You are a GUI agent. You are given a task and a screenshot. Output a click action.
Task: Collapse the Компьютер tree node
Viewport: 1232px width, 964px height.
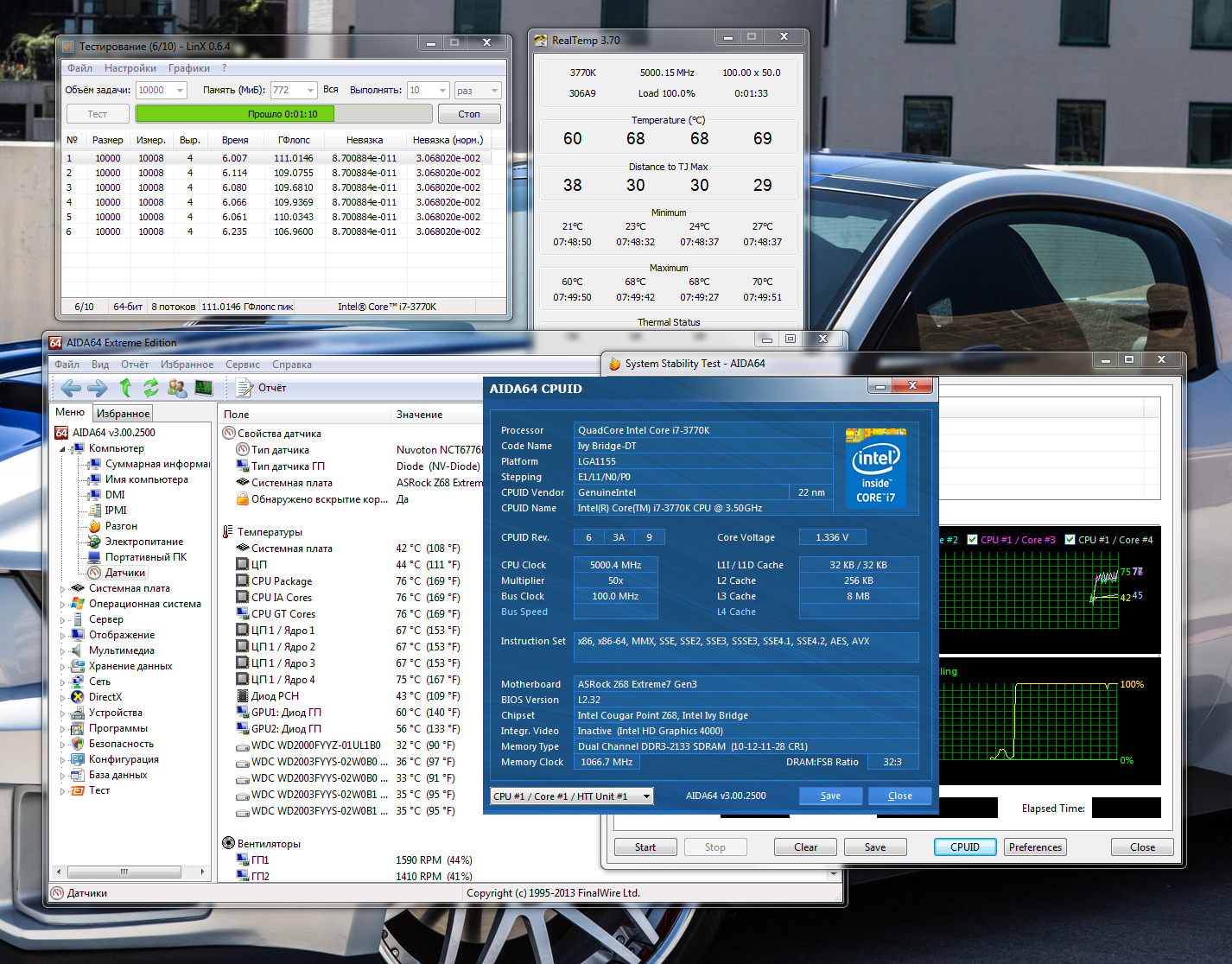click(62, 449)
